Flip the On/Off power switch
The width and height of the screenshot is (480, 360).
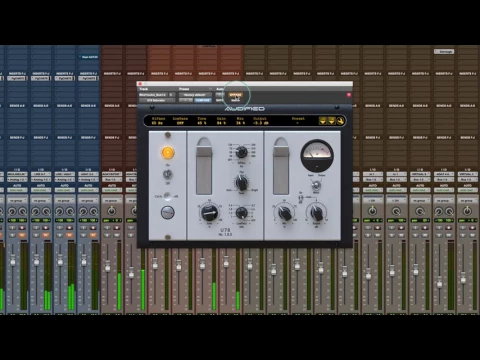(168, 174)
